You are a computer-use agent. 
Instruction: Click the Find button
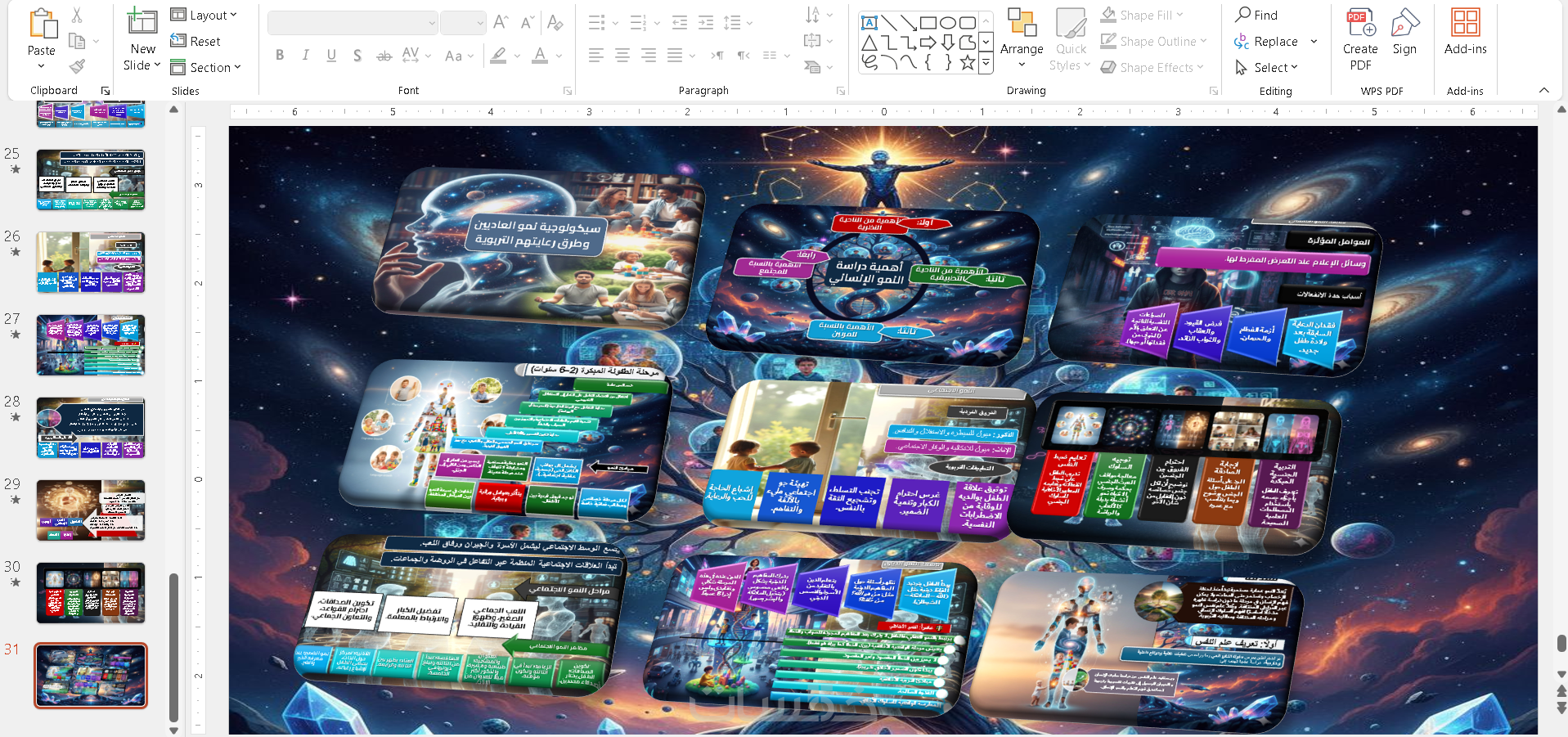tap(1256, 15)
